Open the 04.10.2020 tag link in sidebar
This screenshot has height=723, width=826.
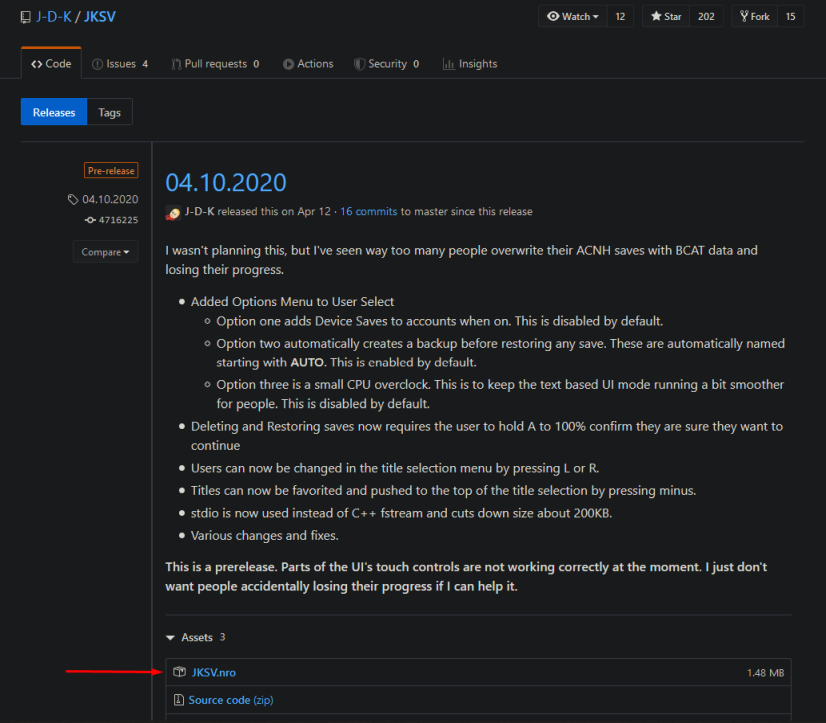coord(110,199)
